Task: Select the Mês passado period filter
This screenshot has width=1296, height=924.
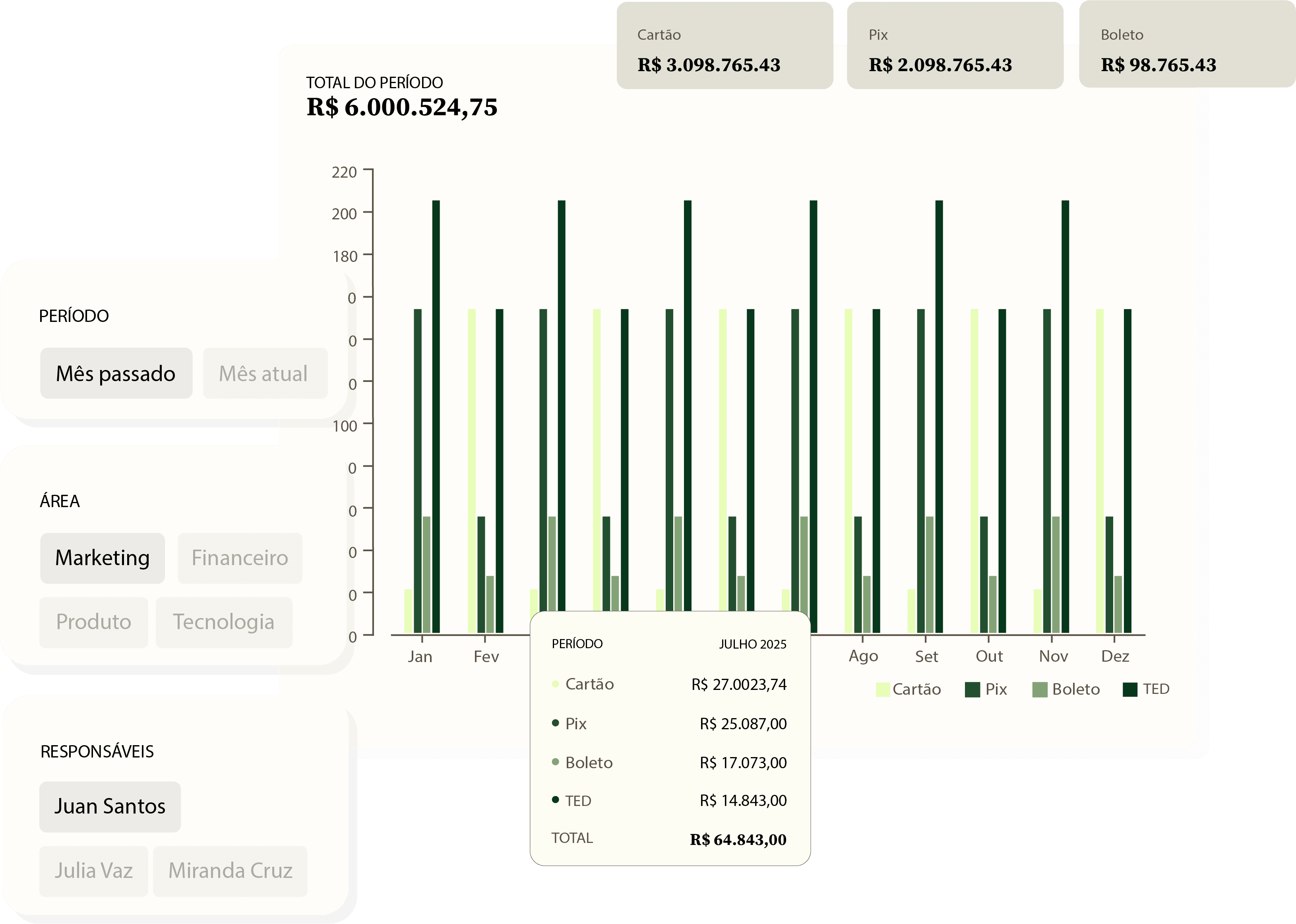Action: tap(116, 373)
